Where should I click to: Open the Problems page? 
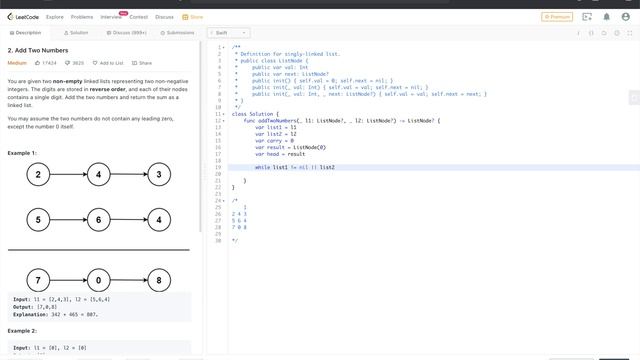click(82, 17)
